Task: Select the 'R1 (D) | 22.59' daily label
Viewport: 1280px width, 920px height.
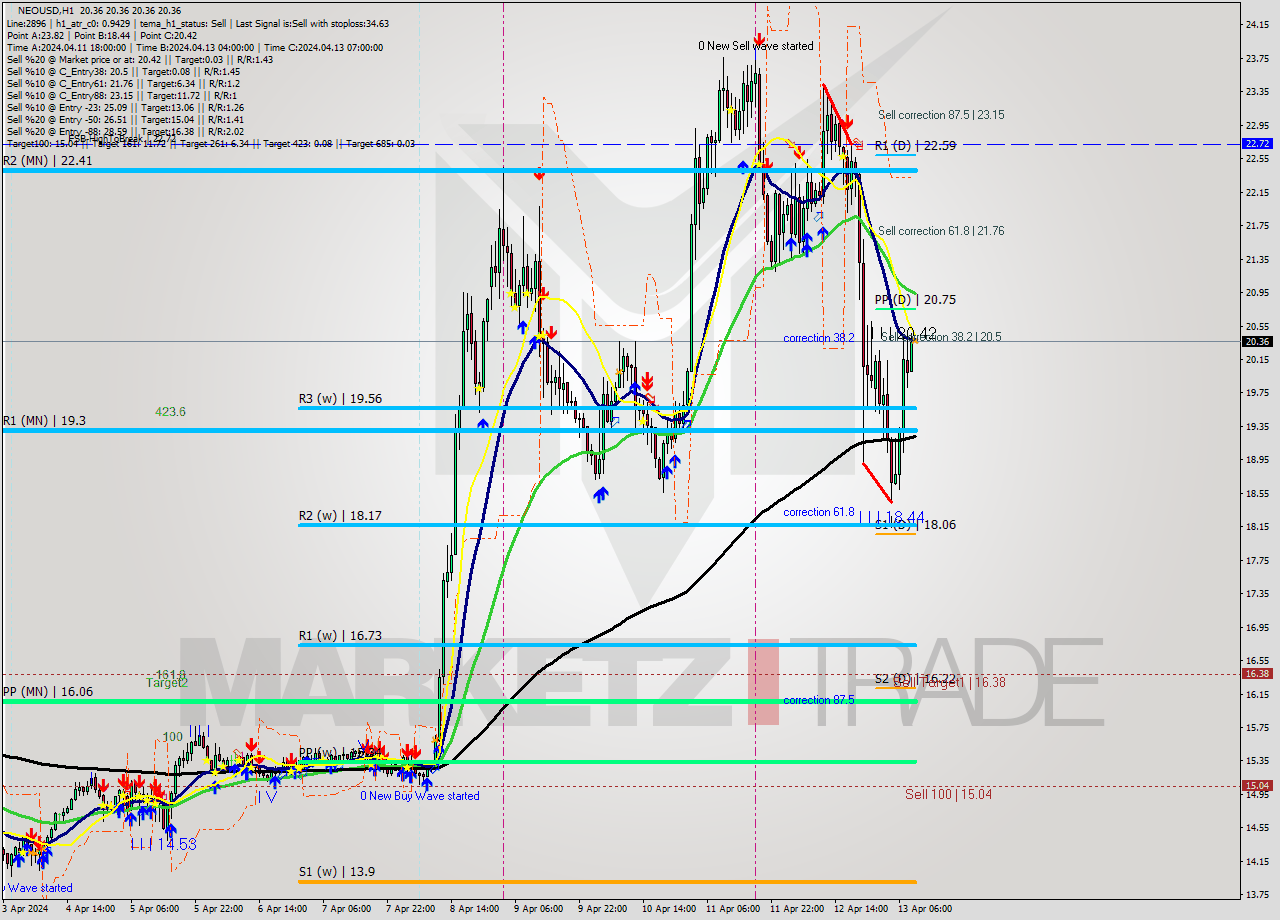Action: tap(915, 145)
